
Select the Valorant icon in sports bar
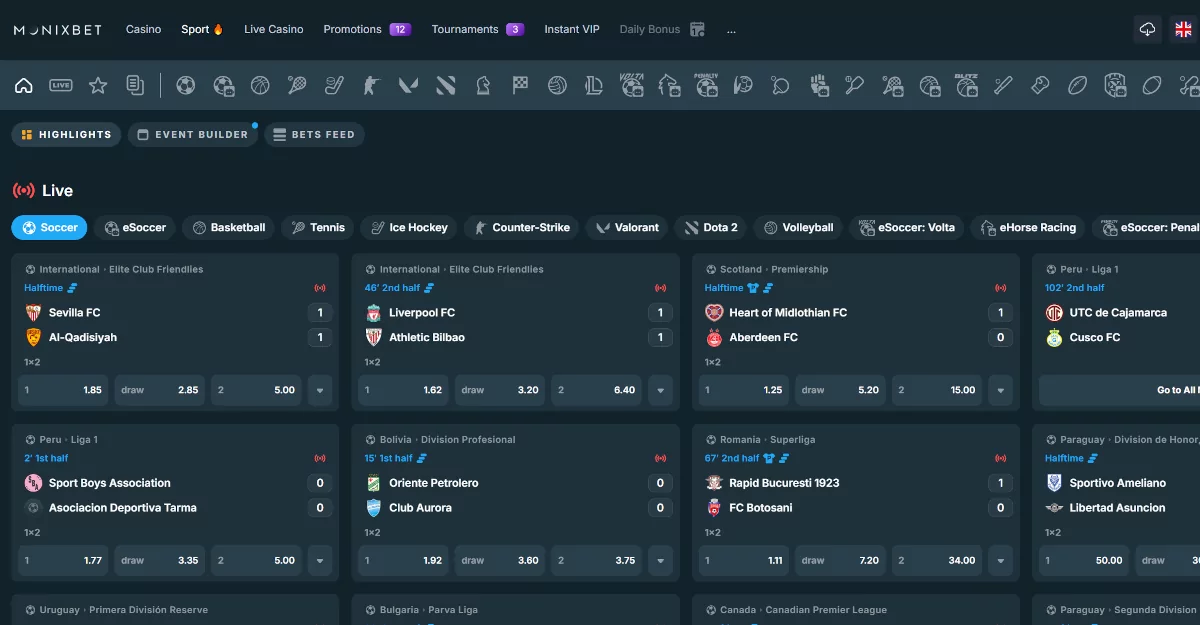click(x=408, y=85)
